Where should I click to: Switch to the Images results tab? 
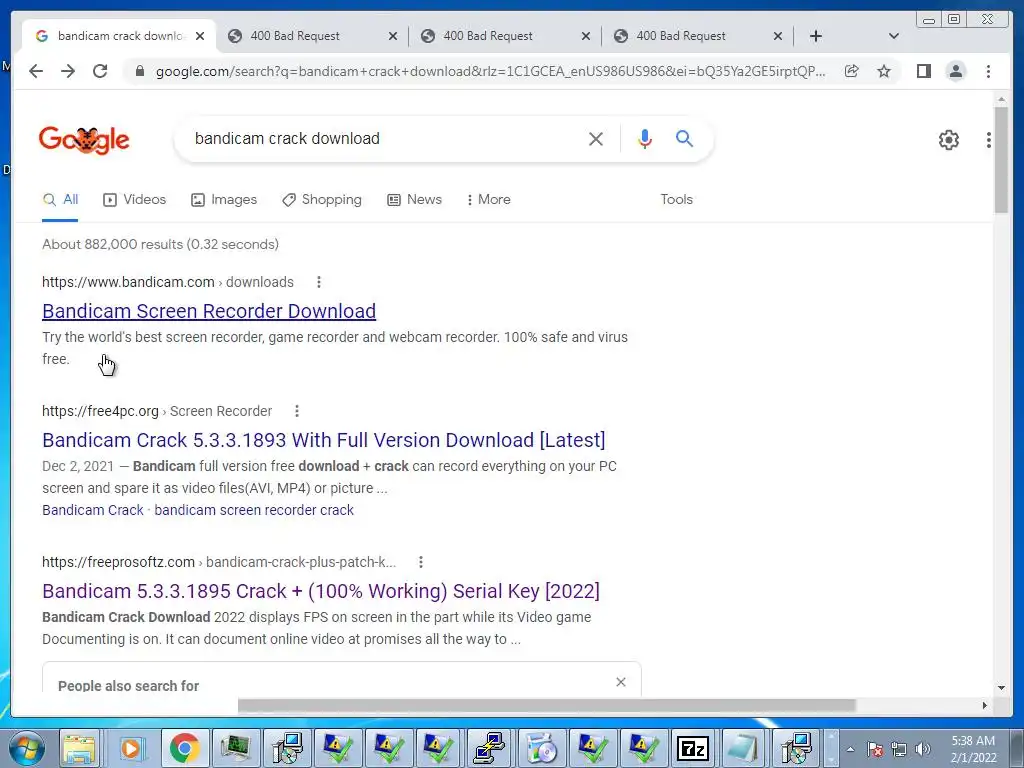(x=224, y=200)
